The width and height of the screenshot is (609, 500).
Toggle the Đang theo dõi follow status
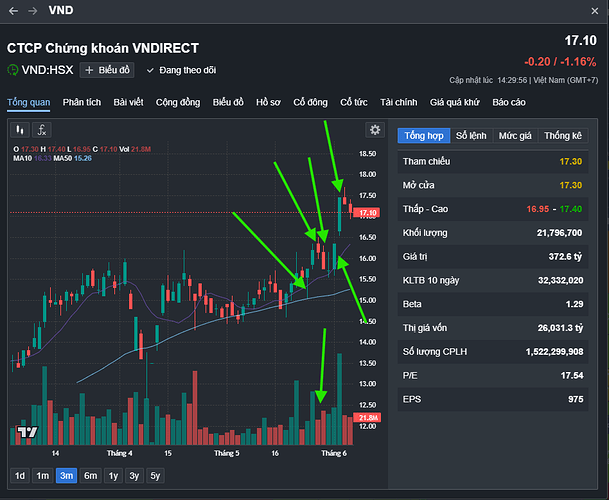click(174, 70)
